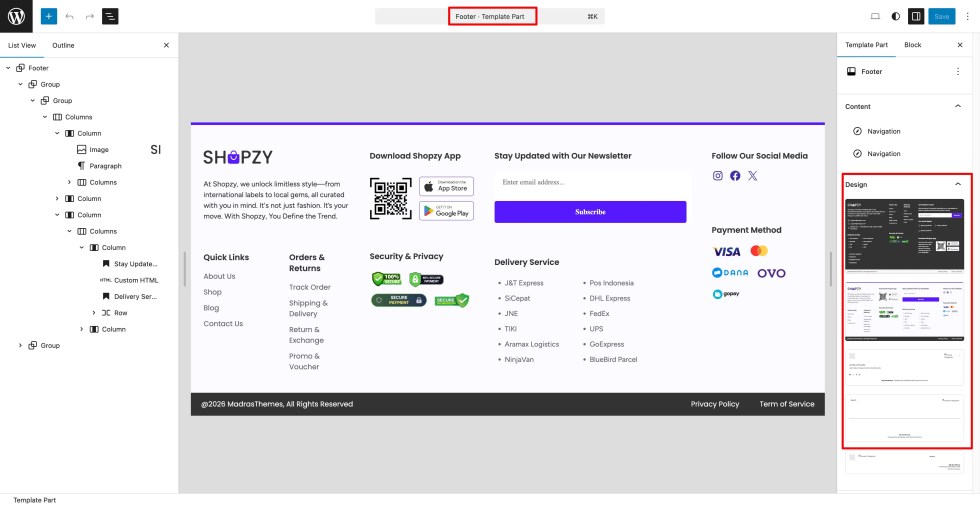The height and width of the screenshot is (506, 980).
Task: Click the Enter email address field
Action: coord(592,182)
